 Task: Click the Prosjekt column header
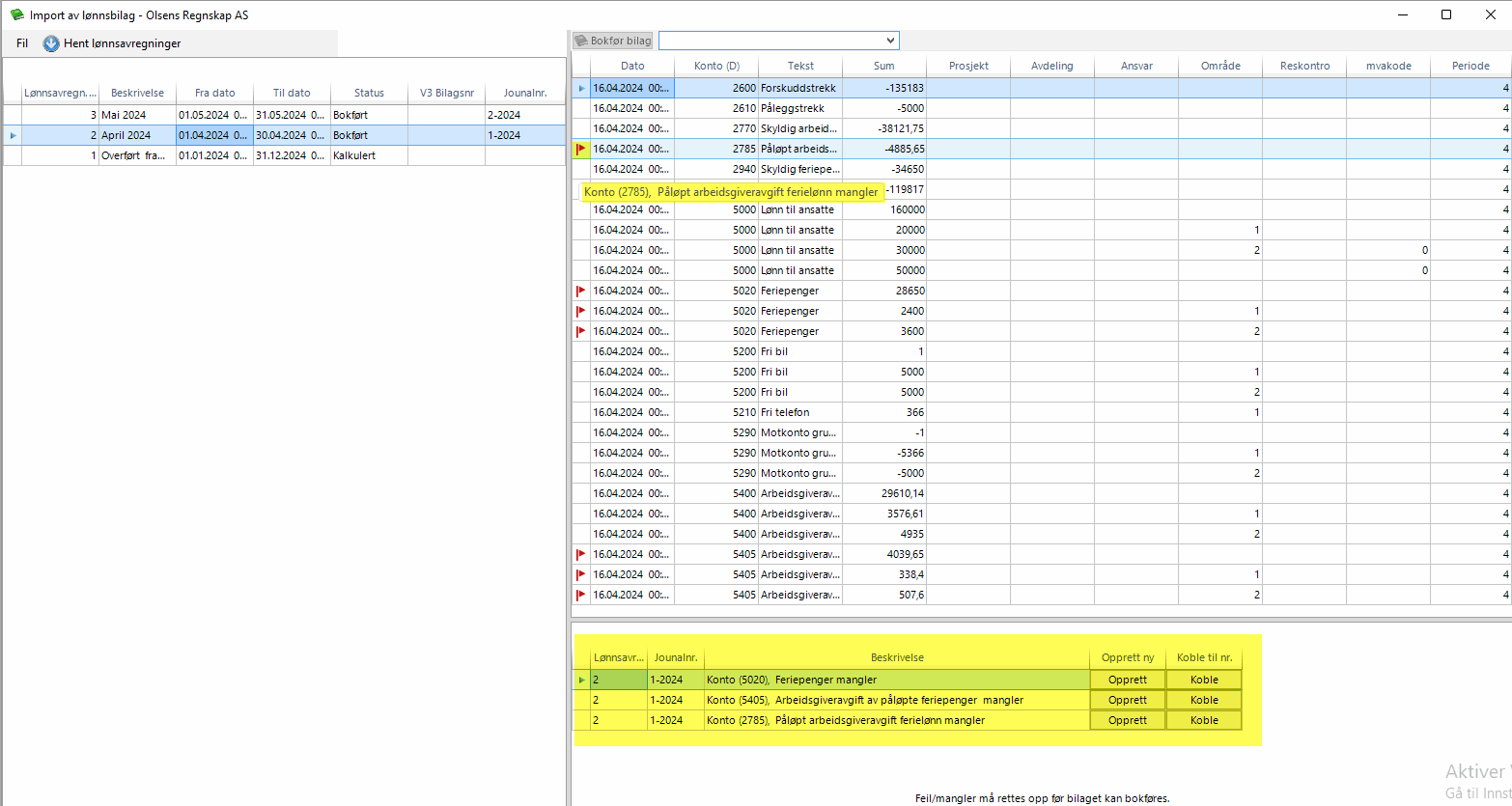(968, 66)
